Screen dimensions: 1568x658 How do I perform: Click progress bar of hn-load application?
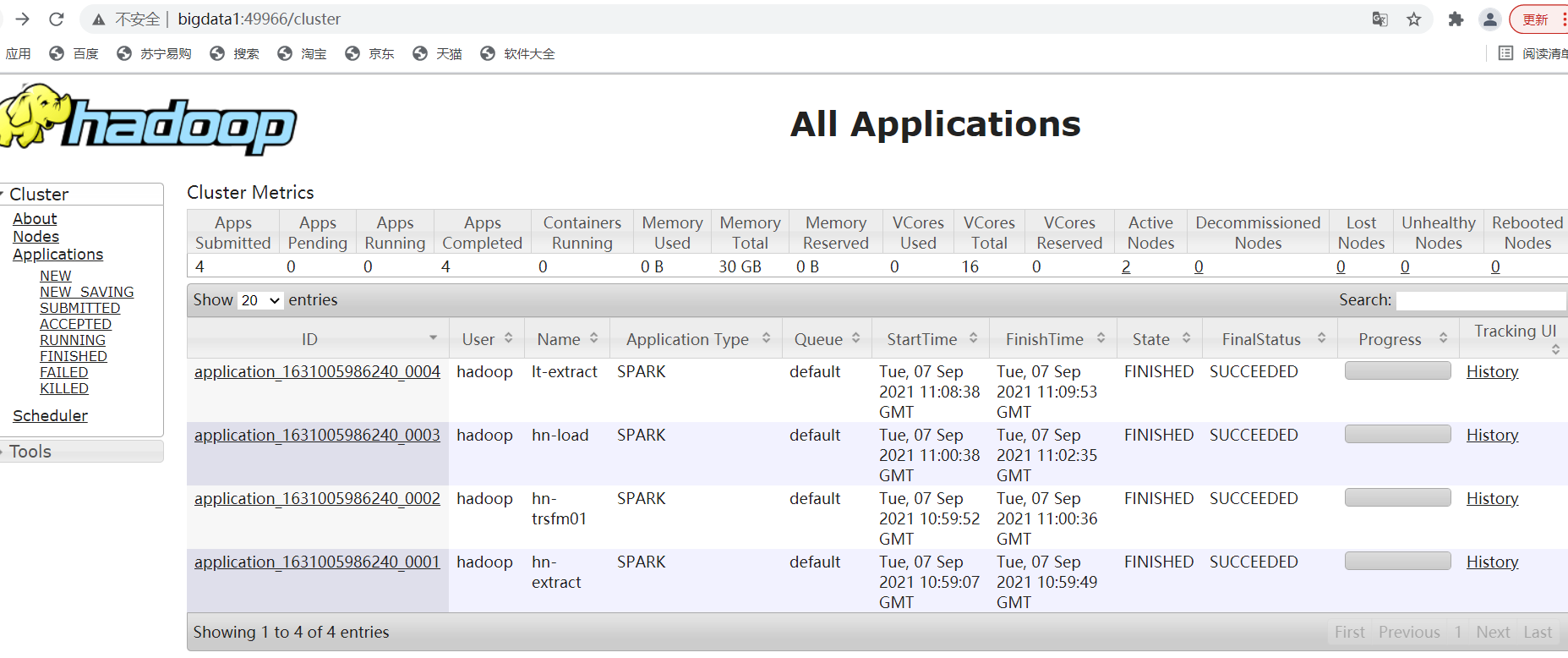click(x=1398, y=434)
